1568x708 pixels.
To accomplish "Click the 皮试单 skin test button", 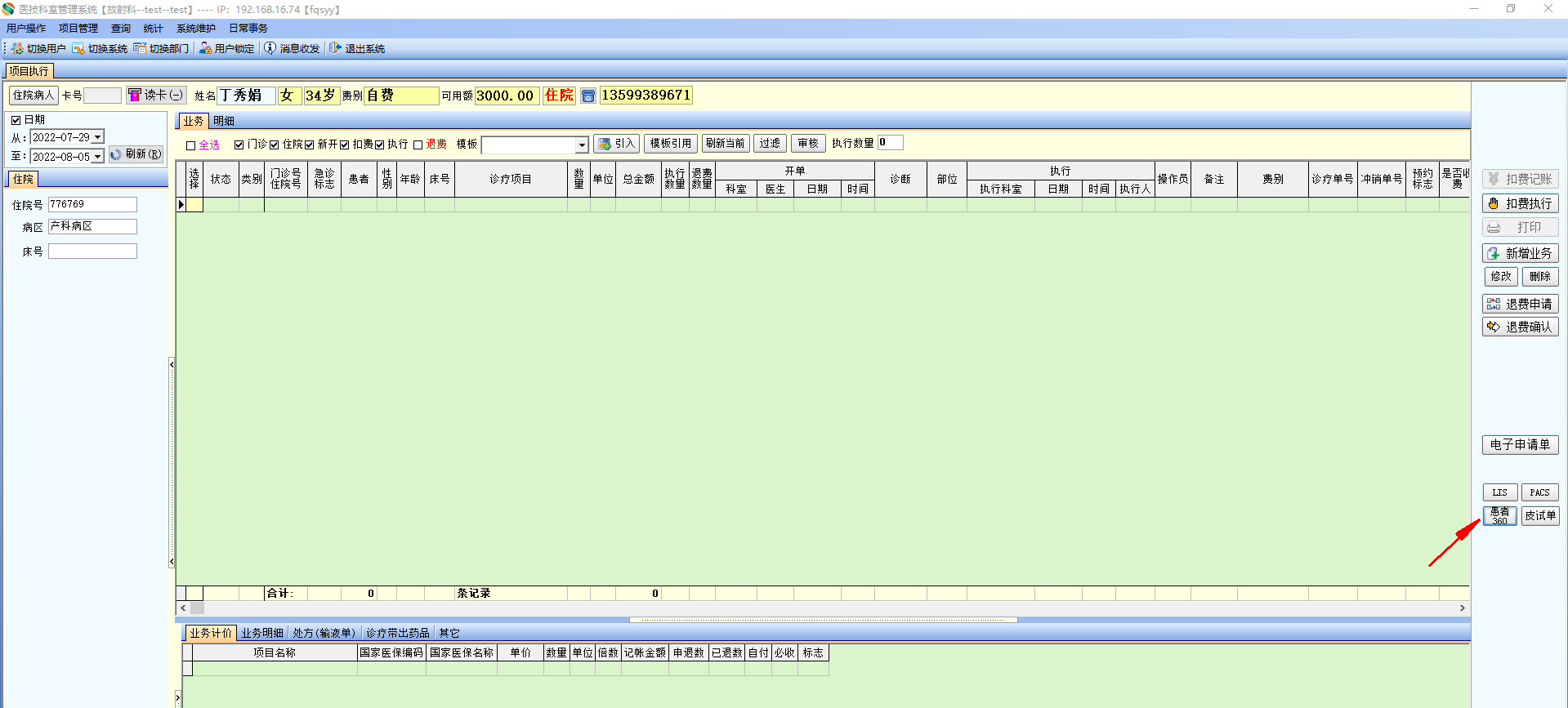I will tap(1540, 516).
